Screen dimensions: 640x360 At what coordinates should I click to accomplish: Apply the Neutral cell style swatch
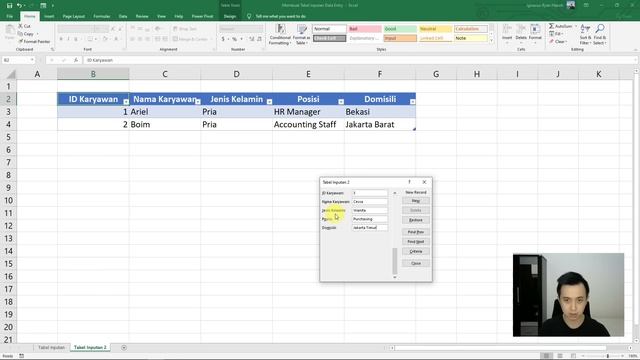(x=436, y=29)
